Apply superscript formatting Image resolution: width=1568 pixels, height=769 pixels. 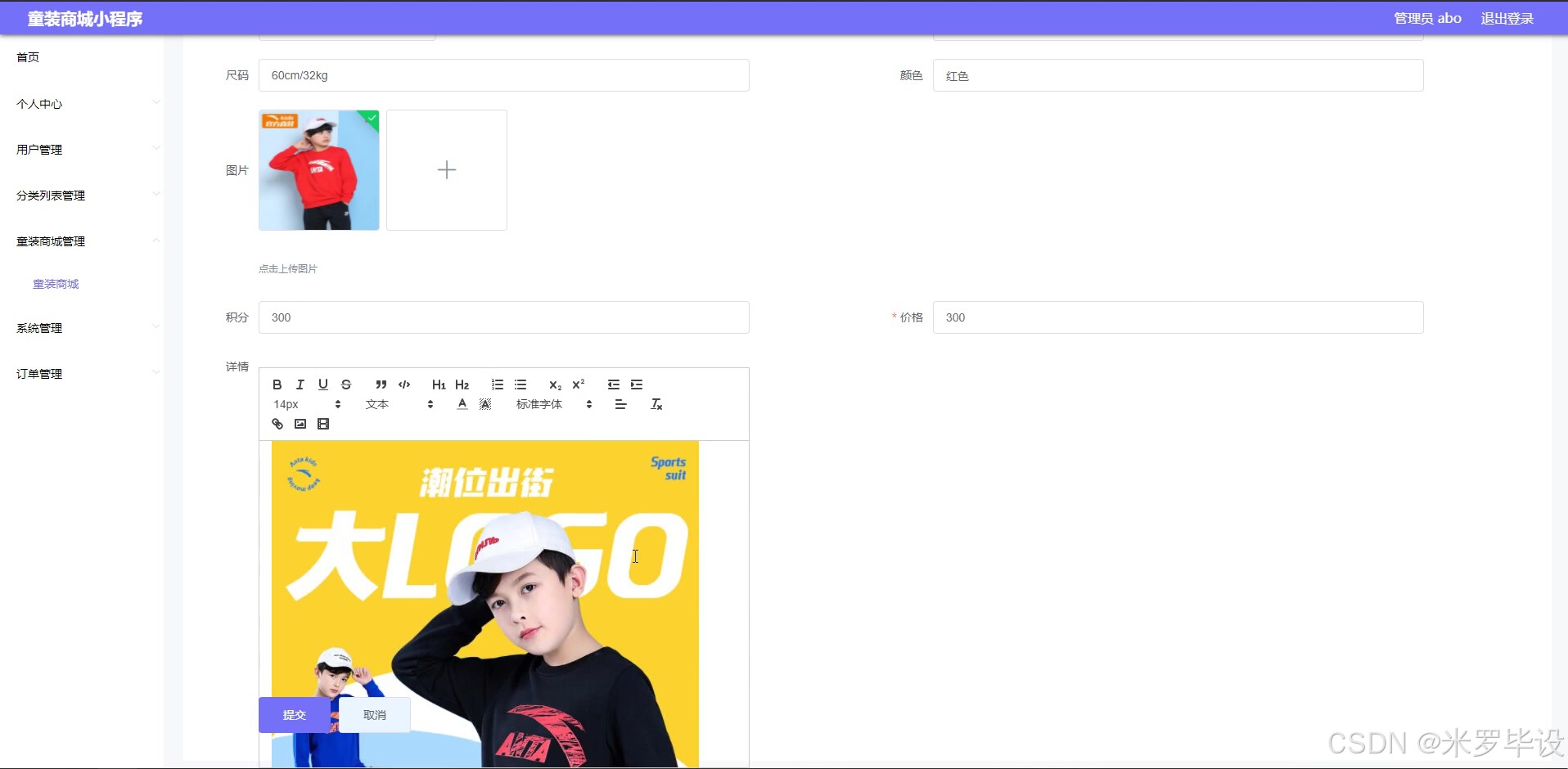tap(579, 384)
